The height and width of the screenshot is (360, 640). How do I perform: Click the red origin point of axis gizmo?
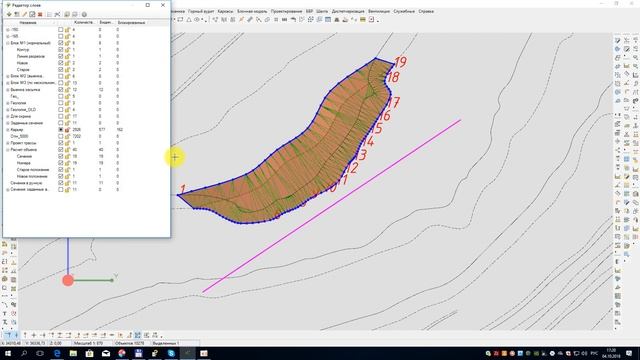point(68,280)
